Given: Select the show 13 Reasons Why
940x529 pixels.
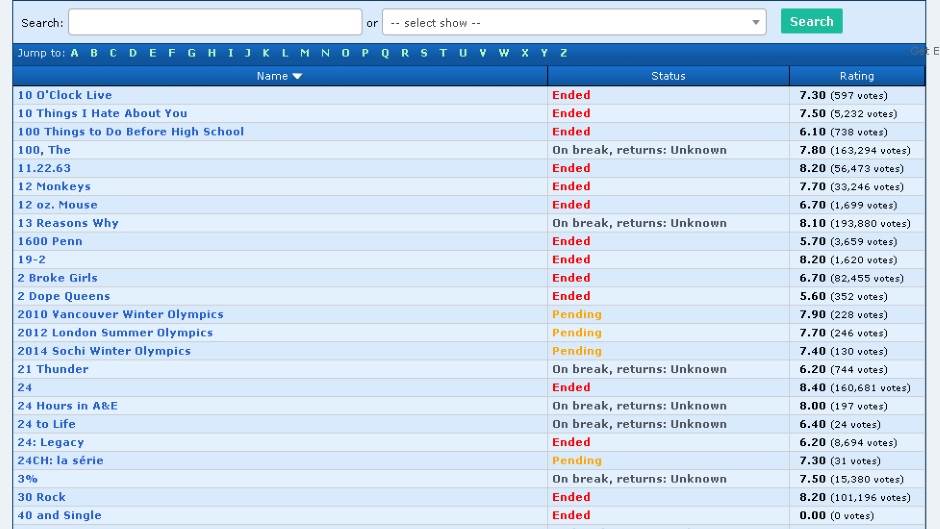Looking at the screenshot, I should 68,223.
